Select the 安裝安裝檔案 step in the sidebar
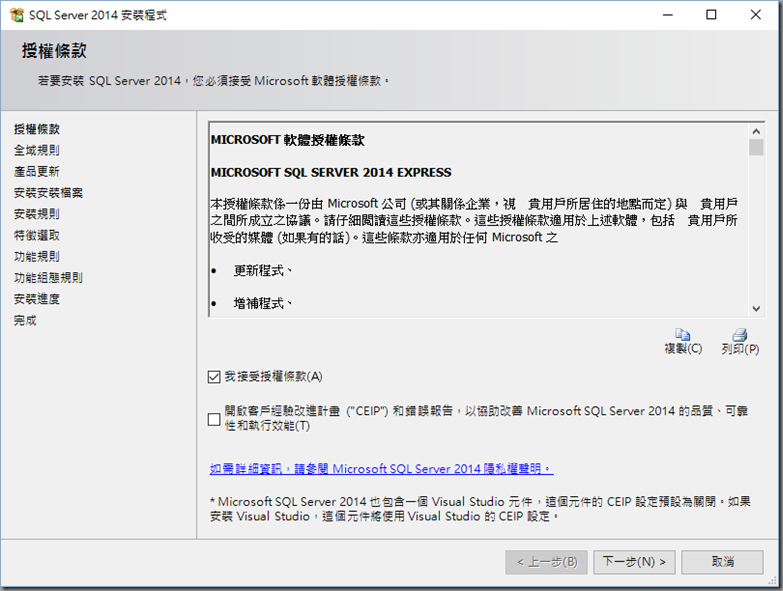 point(48,193)
